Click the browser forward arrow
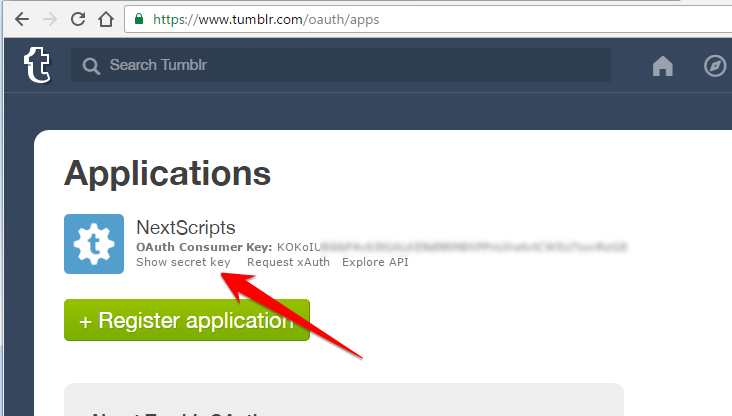 (x=49, y=19)
